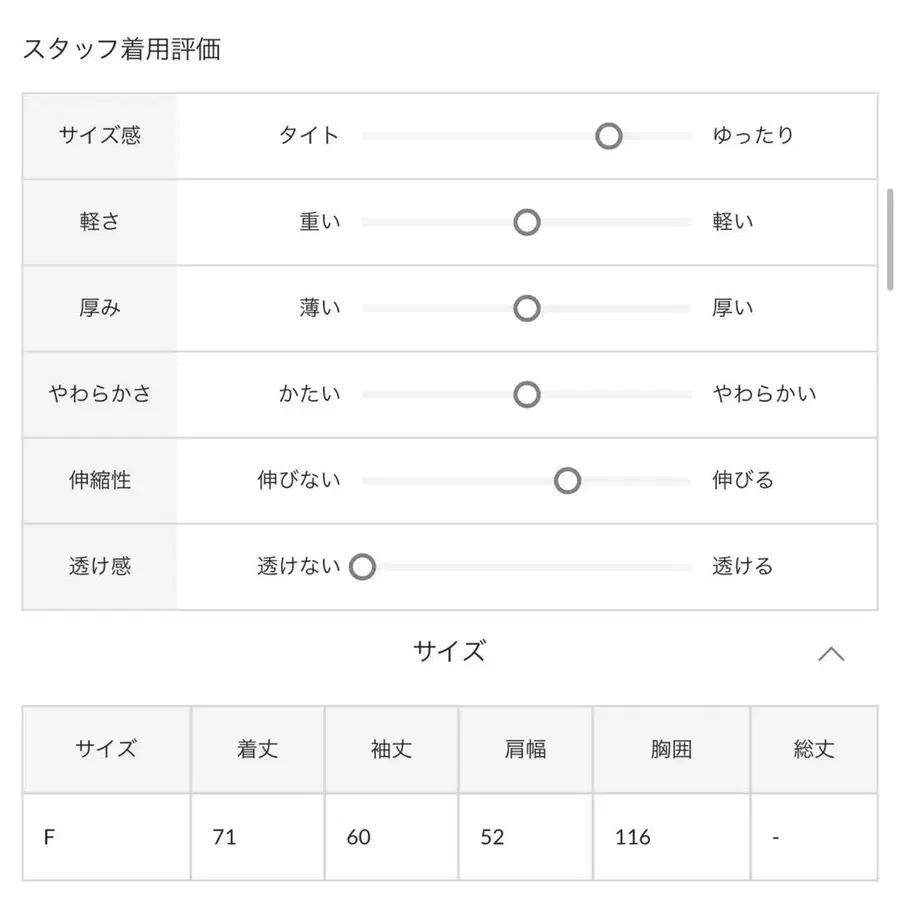The image size is (900, 900).
Task: Click the 胸囲 value 116
Action: [632, 837]
